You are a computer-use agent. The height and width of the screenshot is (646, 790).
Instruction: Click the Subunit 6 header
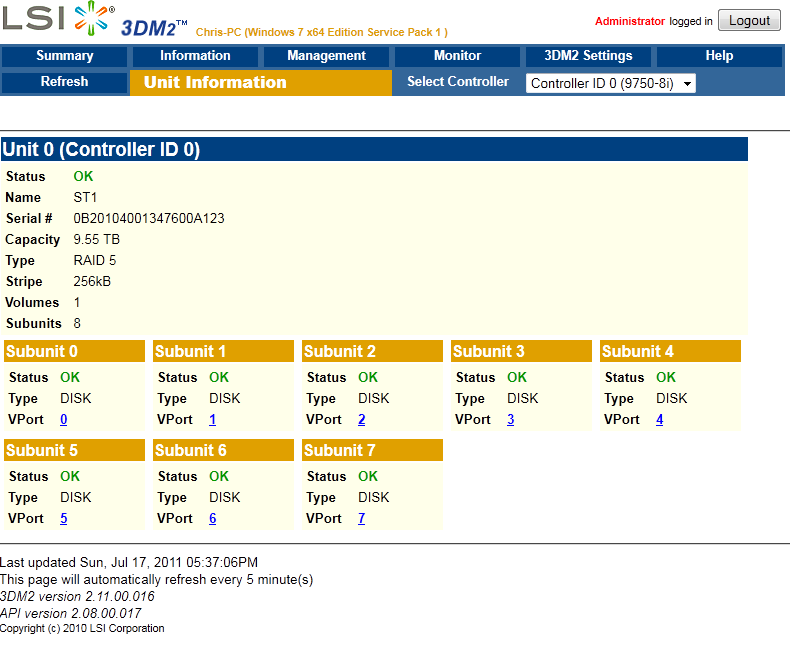(223, 450)
